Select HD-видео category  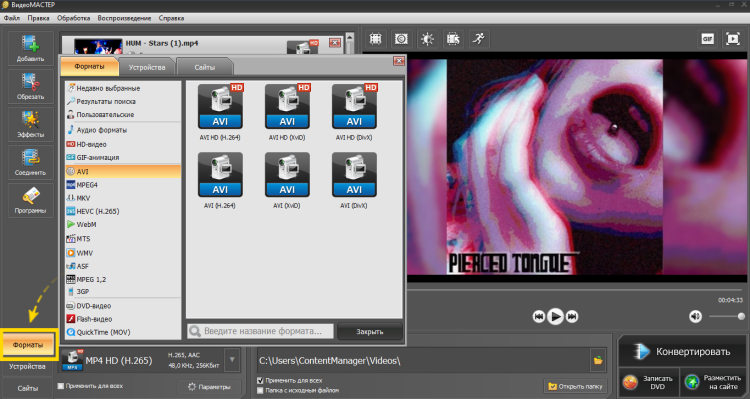point(123,144)
